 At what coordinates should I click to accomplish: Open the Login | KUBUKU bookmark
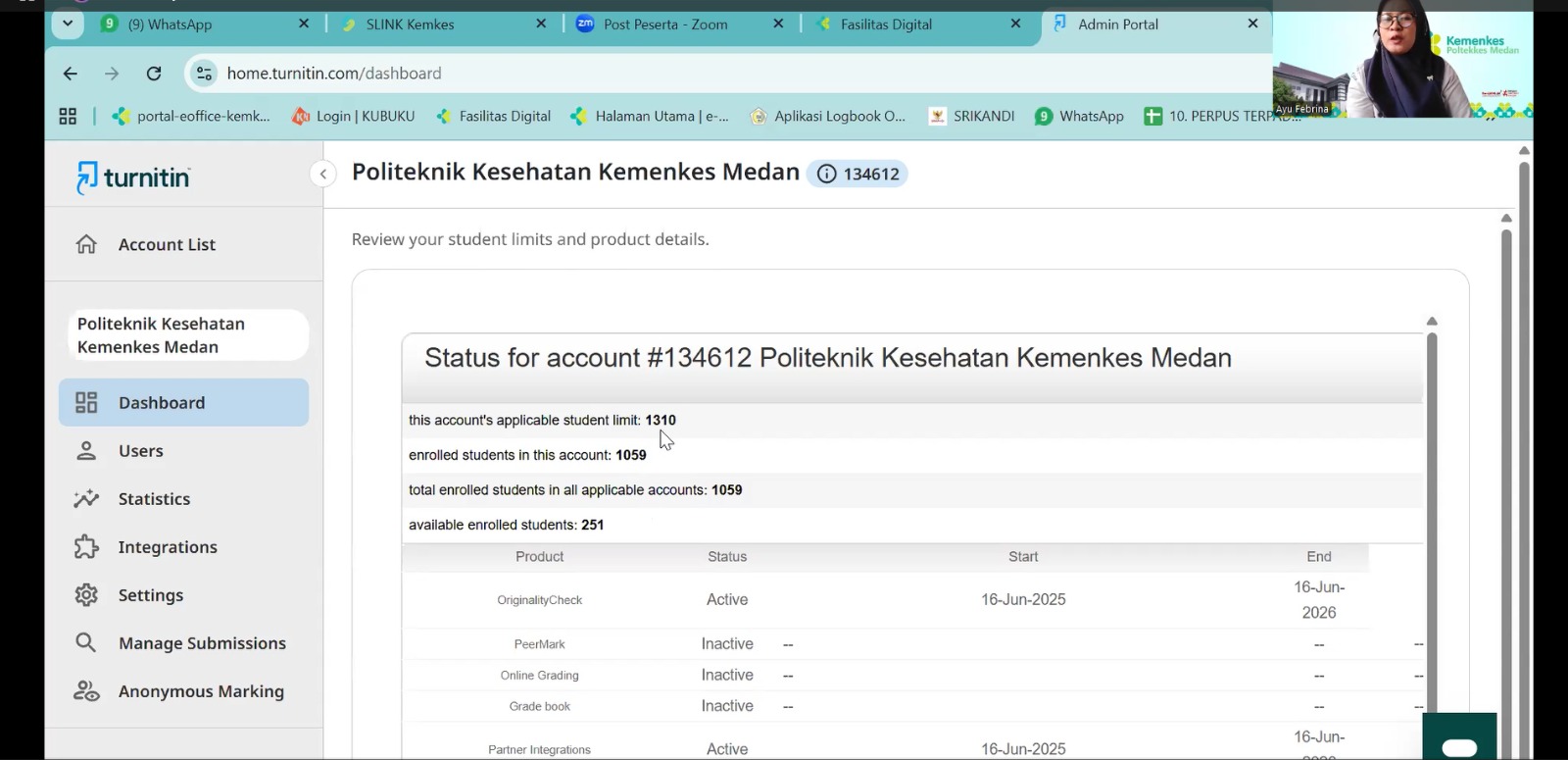[354, 116]
